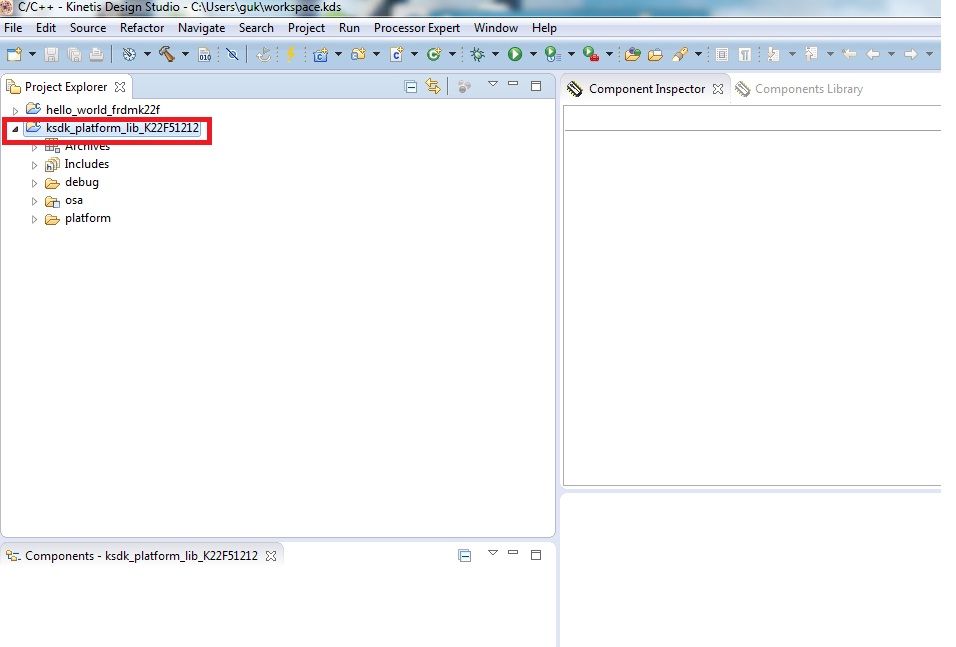Viewport: 956px width, 647px height.
Task: Expand the Includes node
Action: (34, 165)
